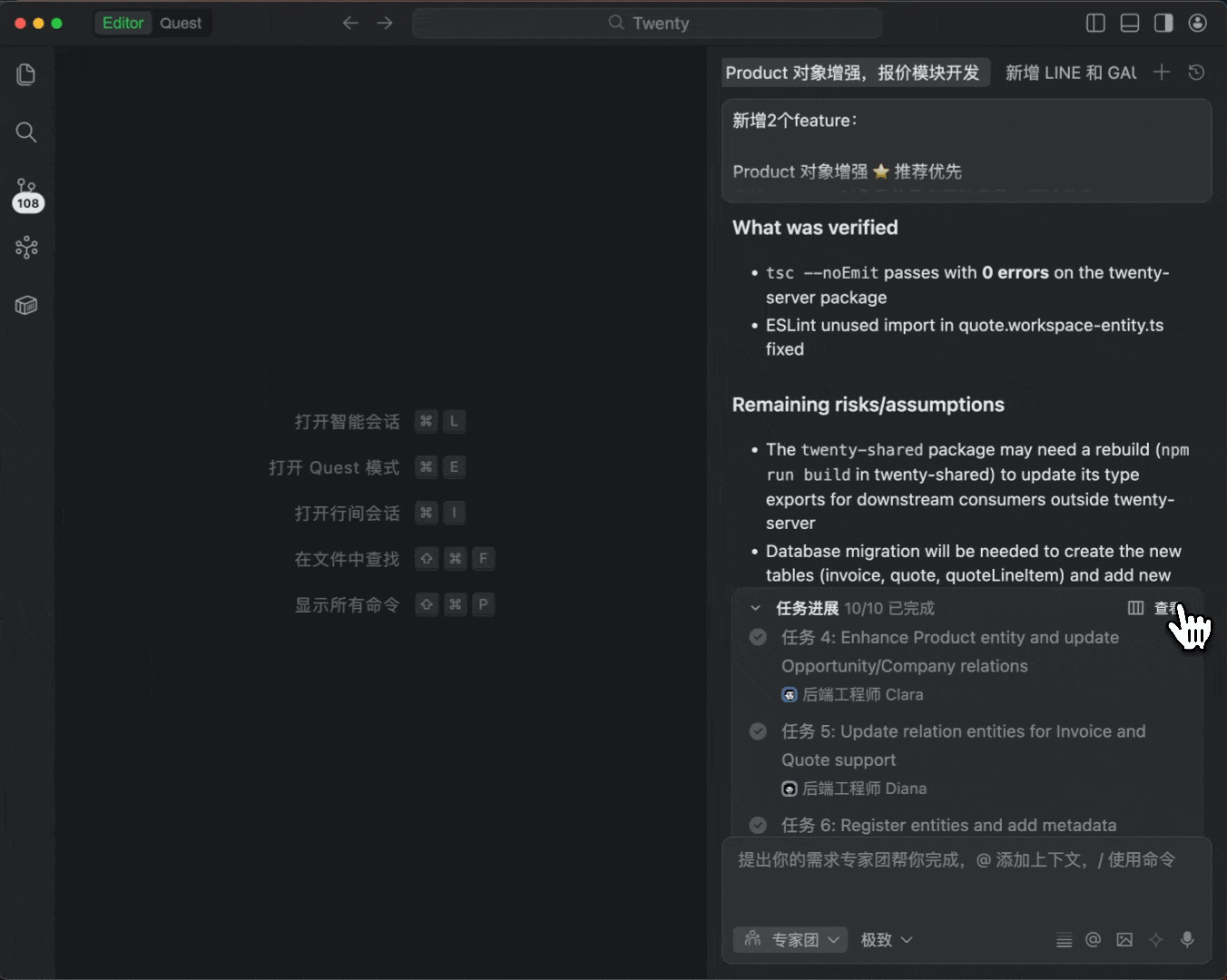
Task: Click the 10/10 已完成 progress text
Action: point(889,608)
